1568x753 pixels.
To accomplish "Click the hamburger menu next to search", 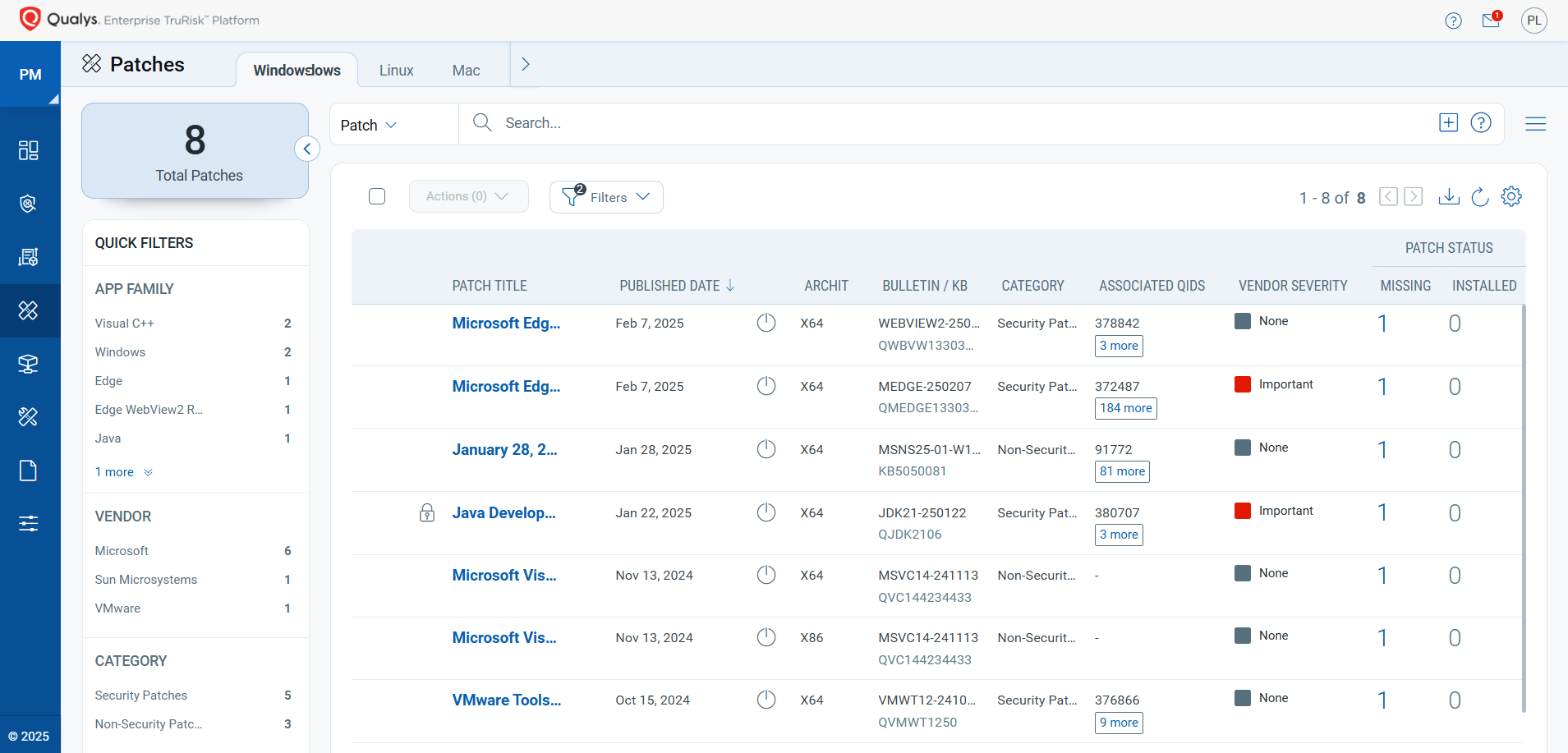I will (1535, 124).
